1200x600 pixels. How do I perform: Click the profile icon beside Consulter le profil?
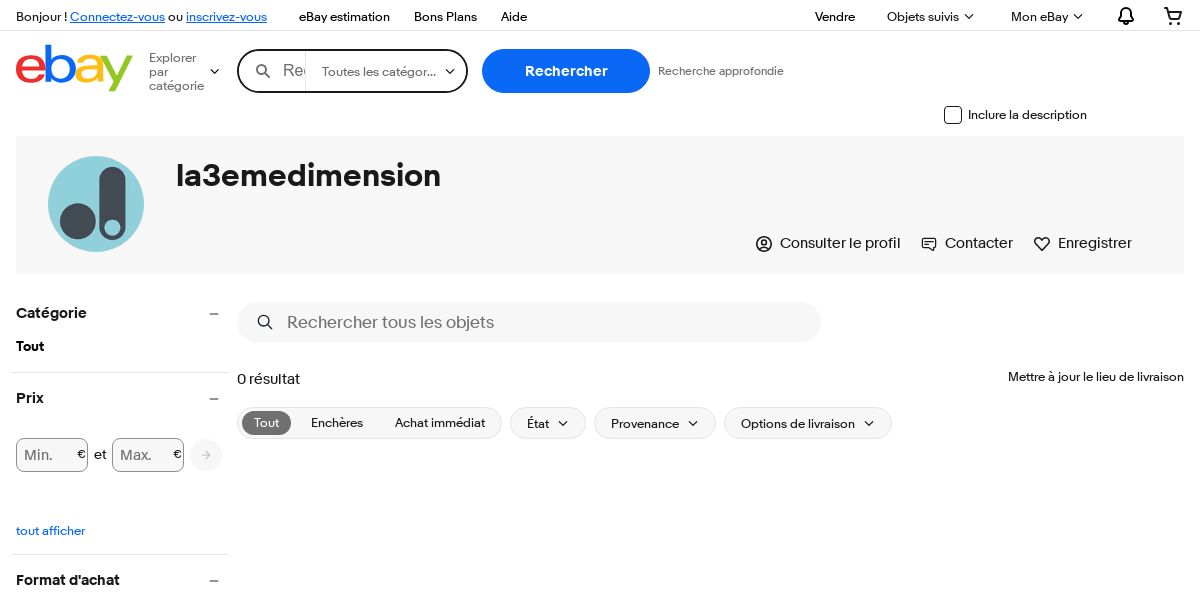pyautogui.click(x=764, y=244)
